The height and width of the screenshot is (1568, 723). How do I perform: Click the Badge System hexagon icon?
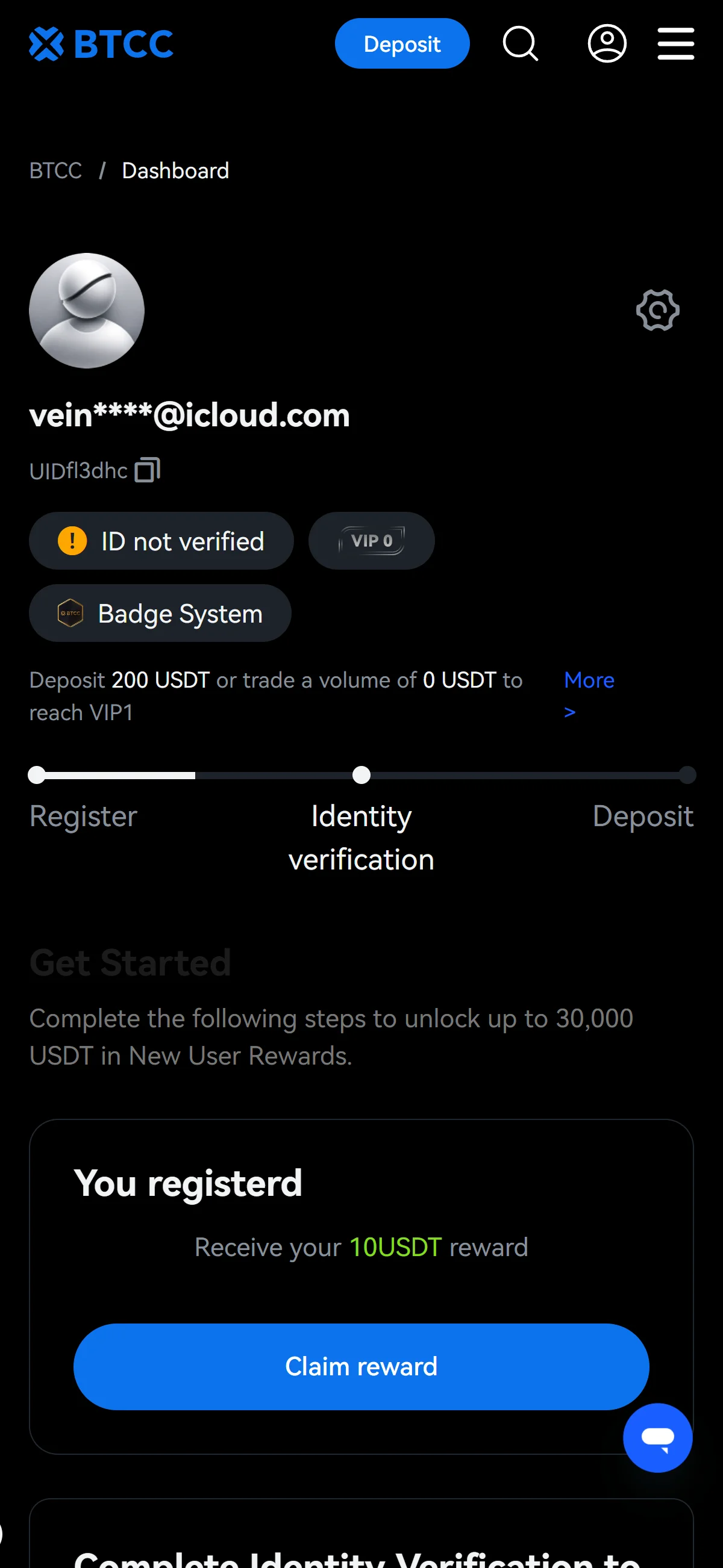pyautogui.click(x=70, y=613)
